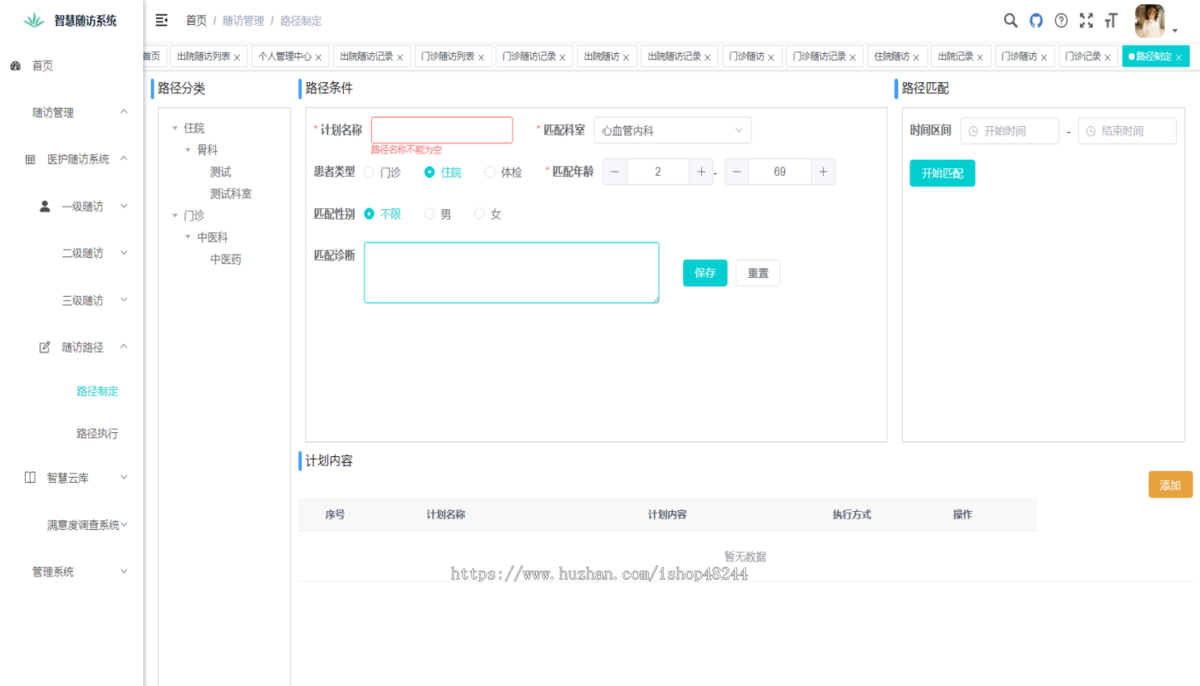Select 住院 patient type radio
The width and height of the screenshot is (1200, 686).
pyautogui.click(x=429, y=172)
